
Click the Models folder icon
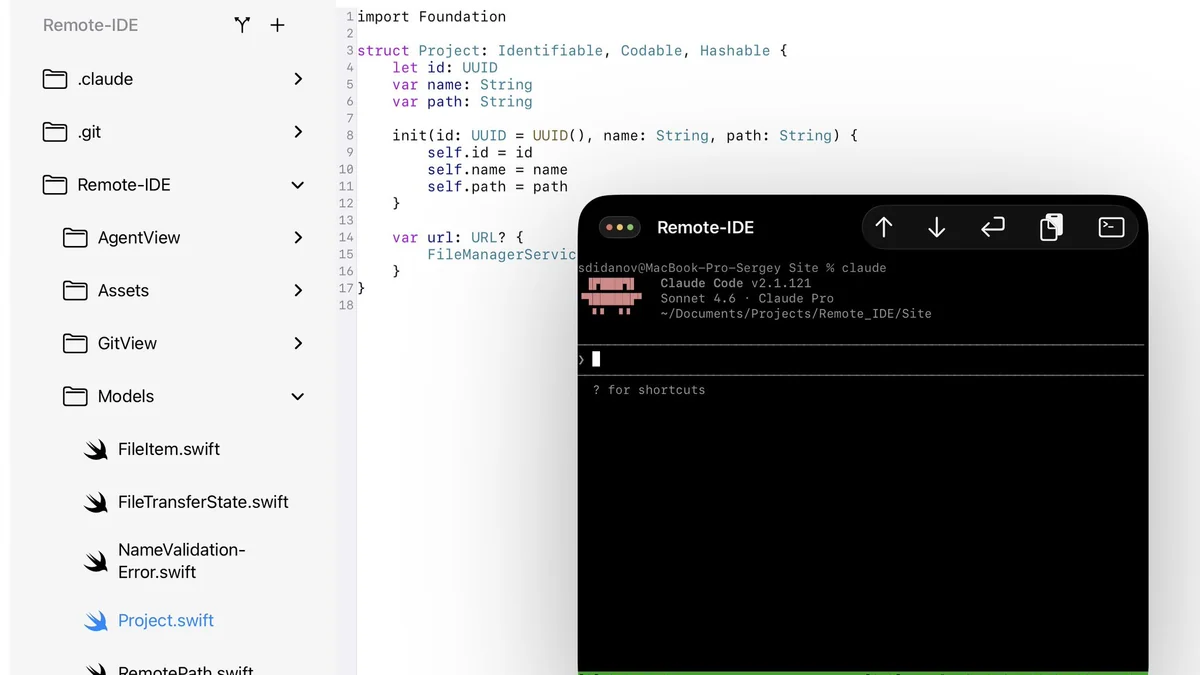pyautogui.click(x=75, y=397)
